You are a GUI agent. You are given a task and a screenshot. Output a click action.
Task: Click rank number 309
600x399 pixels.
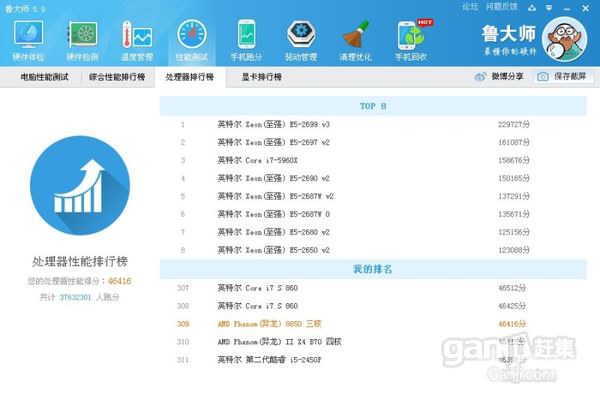pyautogui.click(x=183, y=324)
